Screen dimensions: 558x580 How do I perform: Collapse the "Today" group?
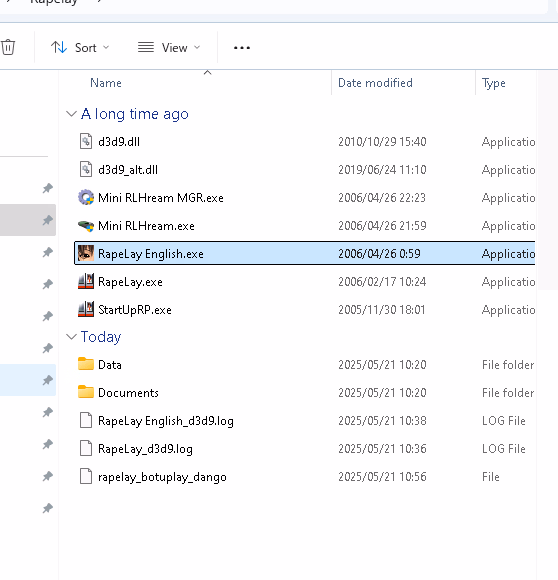(x=71, y=337)
